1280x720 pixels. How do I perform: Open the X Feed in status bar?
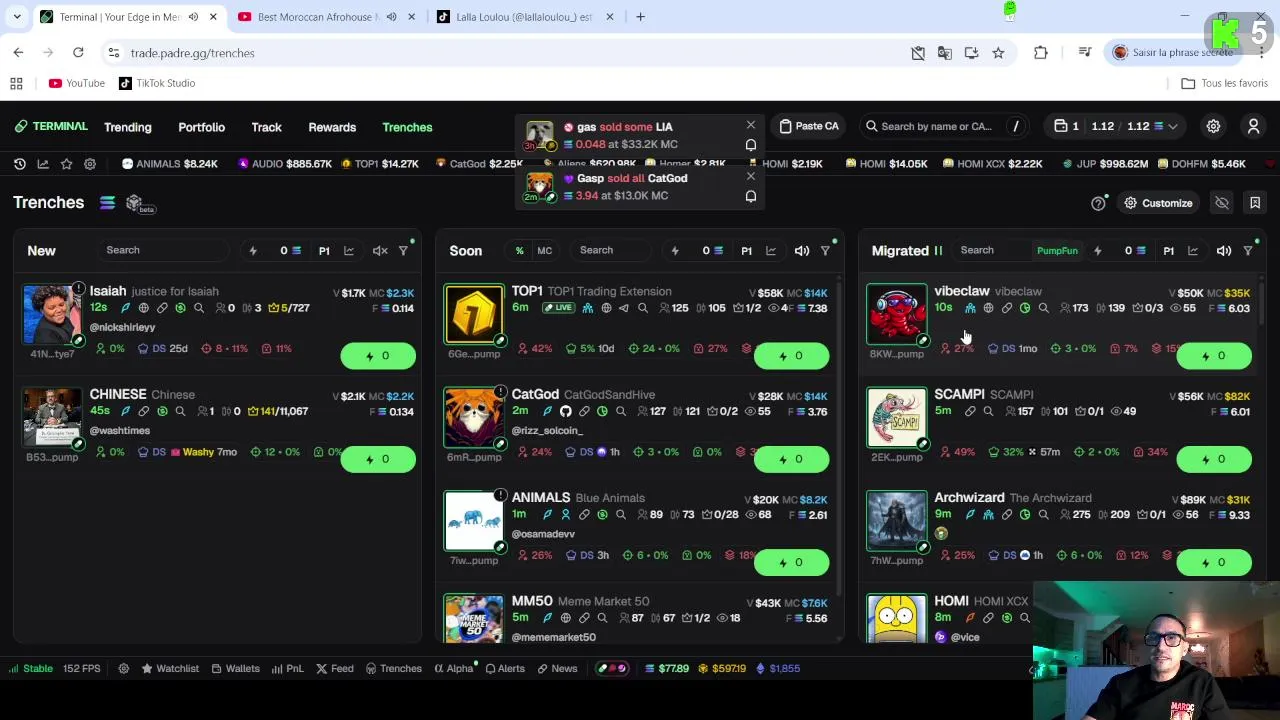(335, 668)
